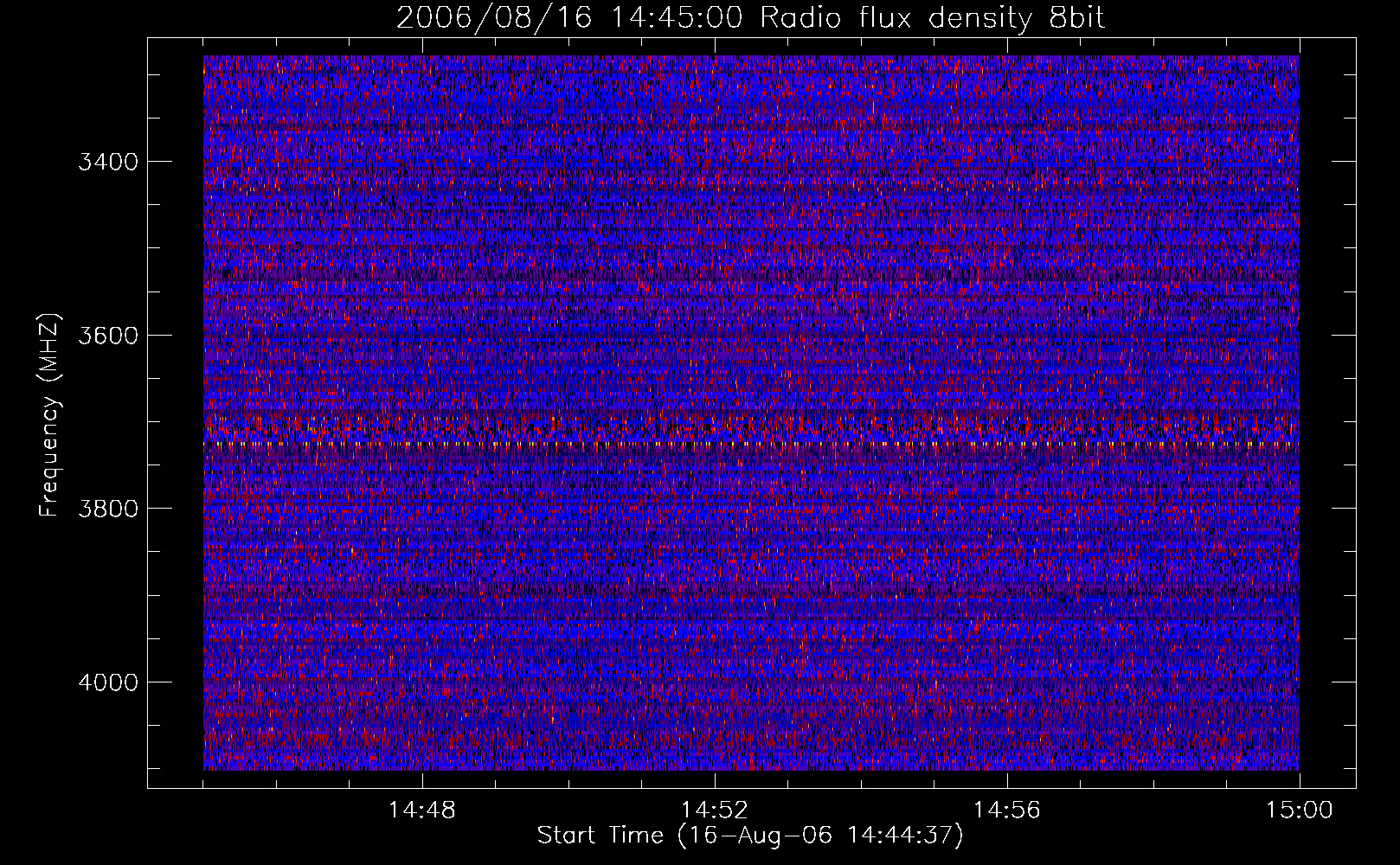Click the 14:48 time tick label
Viewport: 1400px width, 865px height.
pyautogui.click(x=421, y=811)
